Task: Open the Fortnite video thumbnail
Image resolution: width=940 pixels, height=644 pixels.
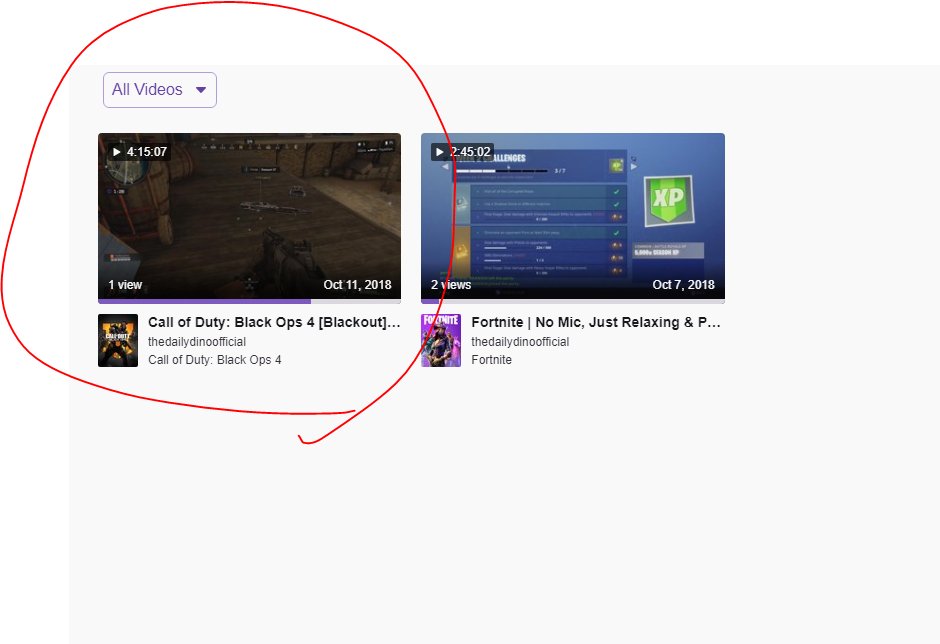Action: click(x=573, y=218)
